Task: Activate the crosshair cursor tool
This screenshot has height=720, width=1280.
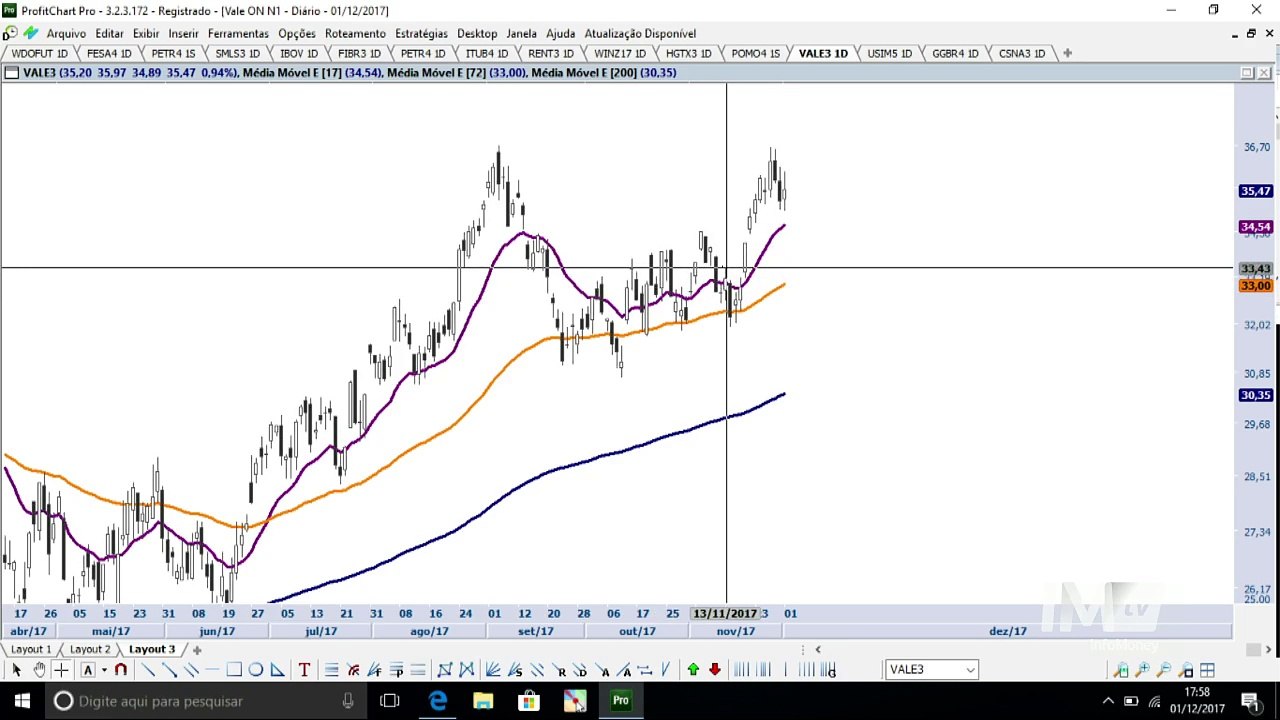Action: click(x=61, y=670)
